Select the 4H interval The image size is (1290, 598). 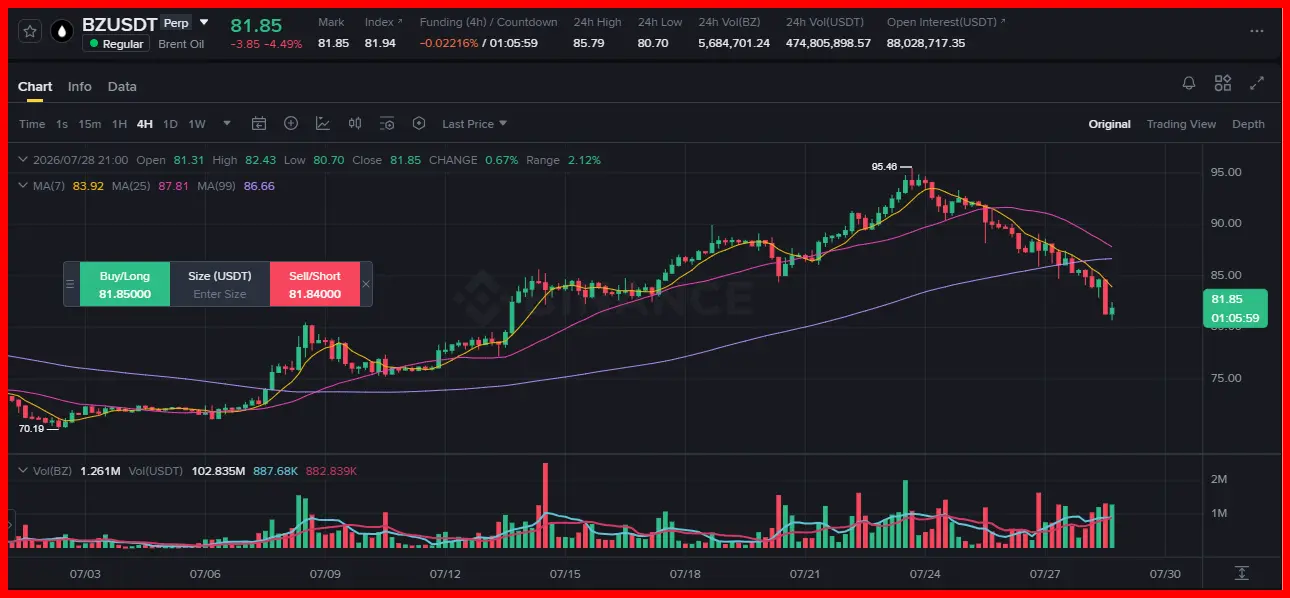click(145, 124)
